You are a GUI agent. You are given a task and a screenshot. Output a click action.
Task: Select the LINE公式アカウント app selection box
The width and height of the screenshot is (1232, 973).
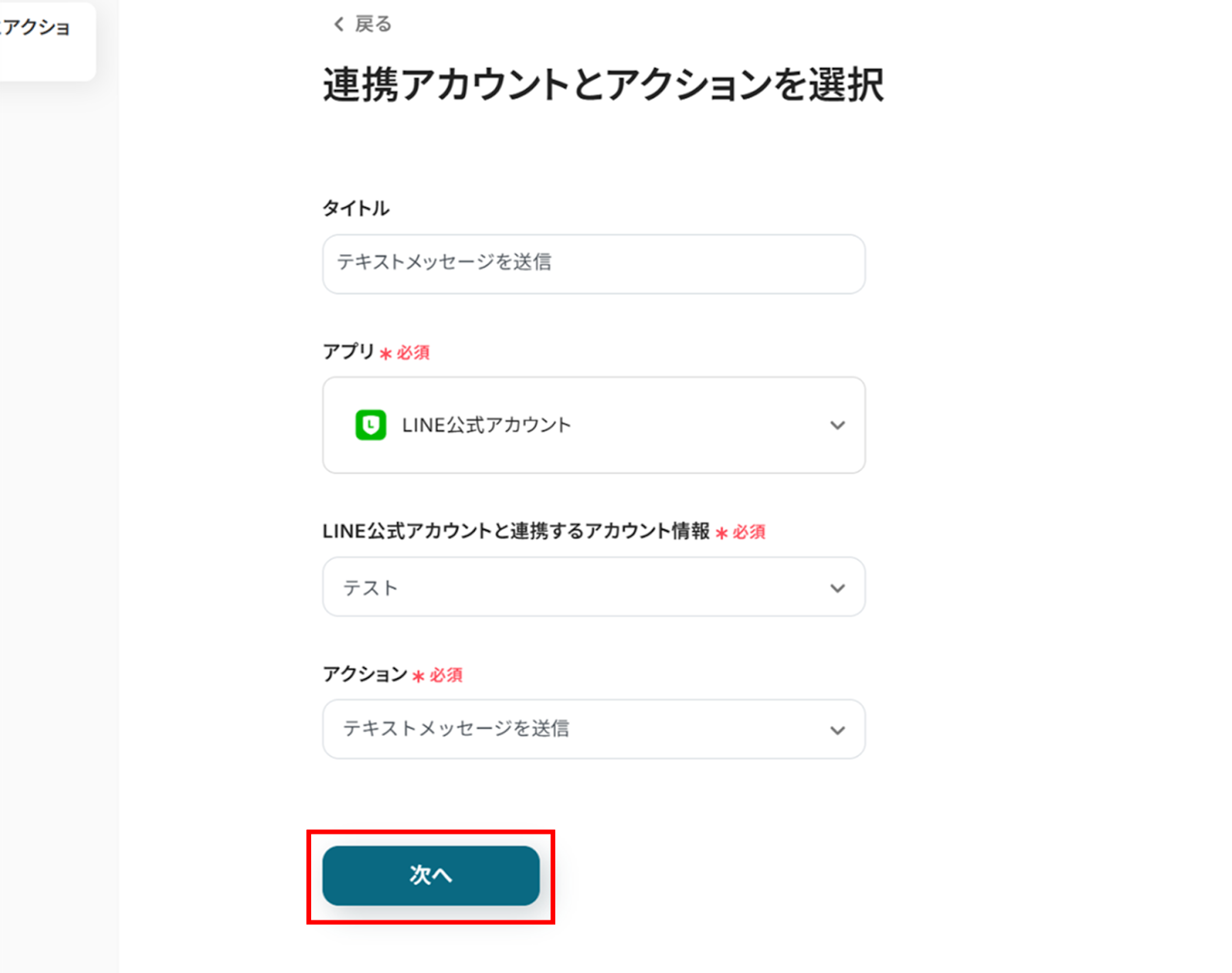pos(594,425)
